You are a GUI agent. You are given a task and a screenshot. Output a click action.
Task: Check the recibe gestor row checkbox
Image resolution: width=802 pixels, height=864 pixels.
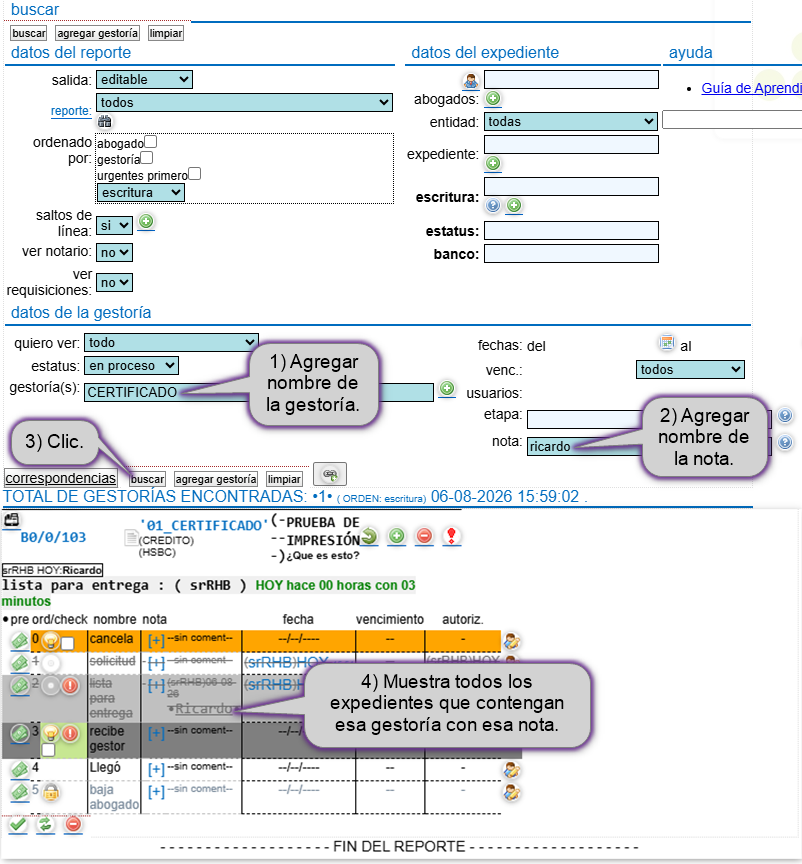pos(49,750)
